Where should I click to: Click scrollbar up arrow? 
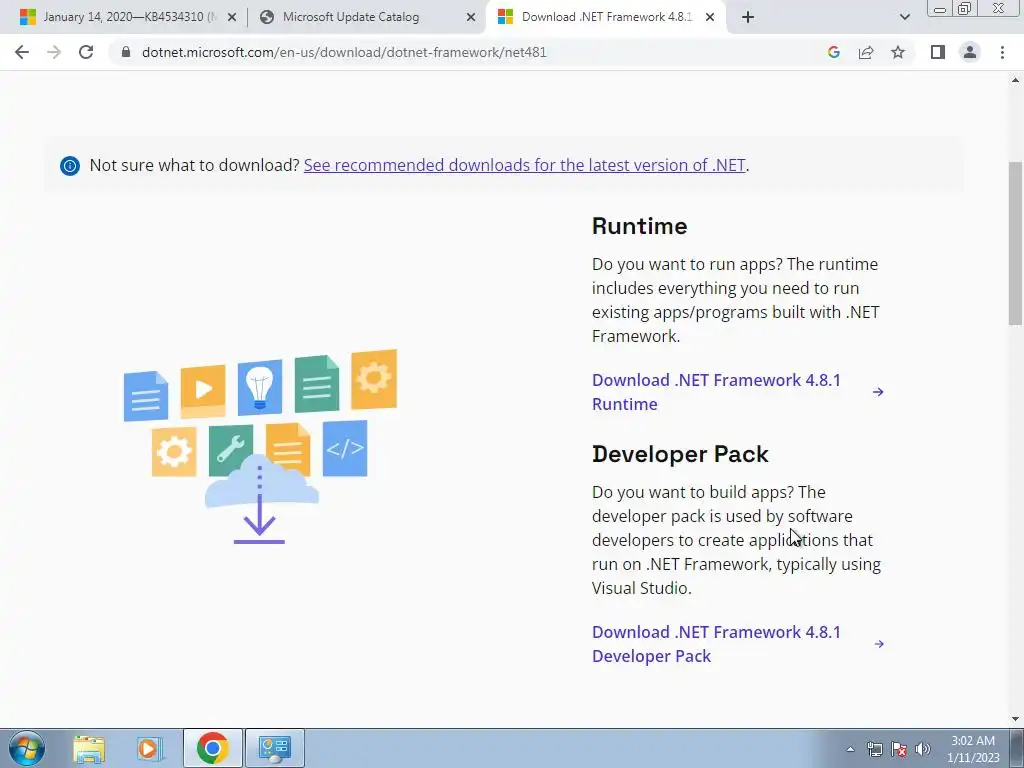[x=1015, y=80]
